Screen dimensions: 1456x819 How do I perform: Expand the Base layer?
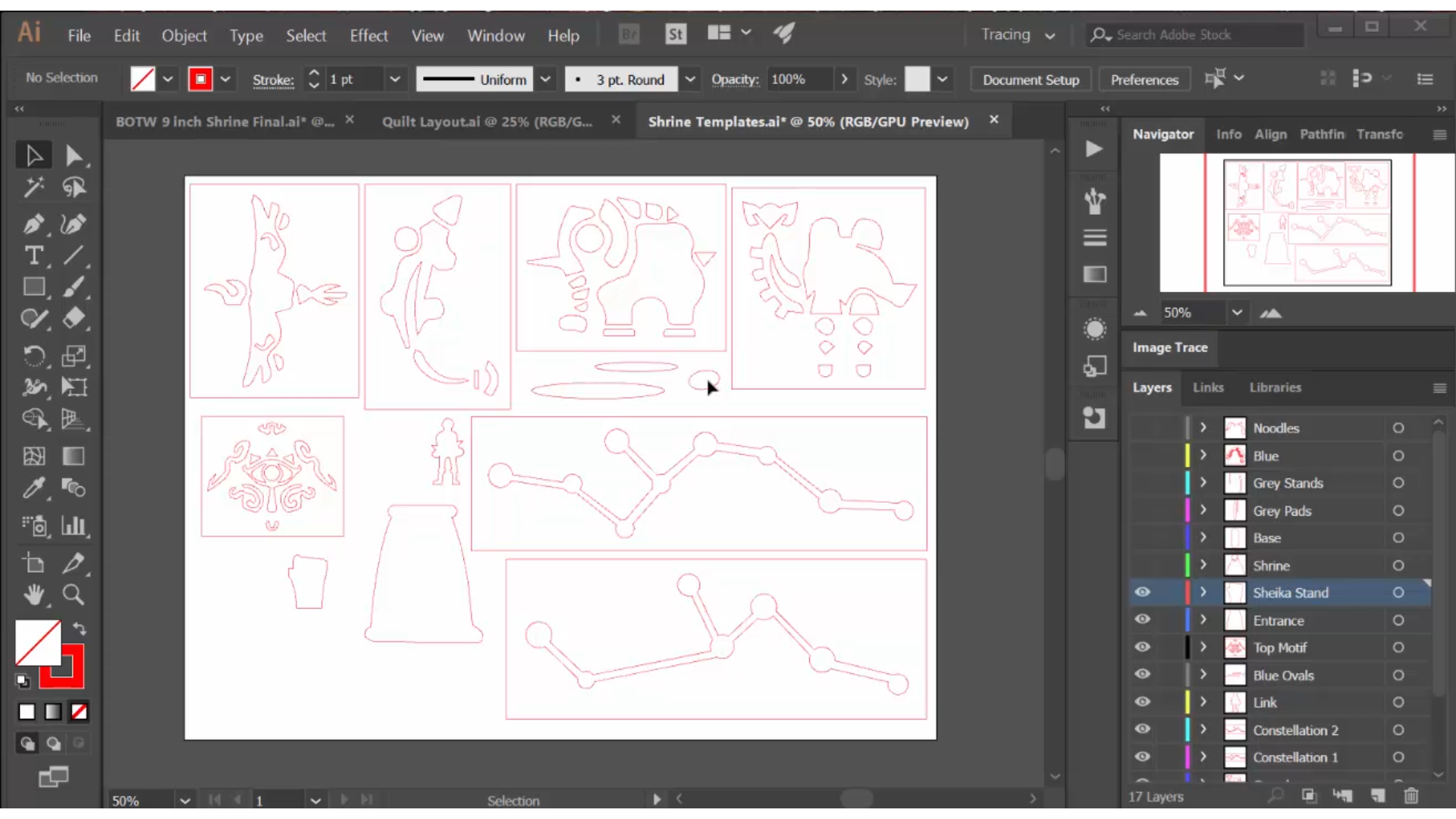(1203, 538)
